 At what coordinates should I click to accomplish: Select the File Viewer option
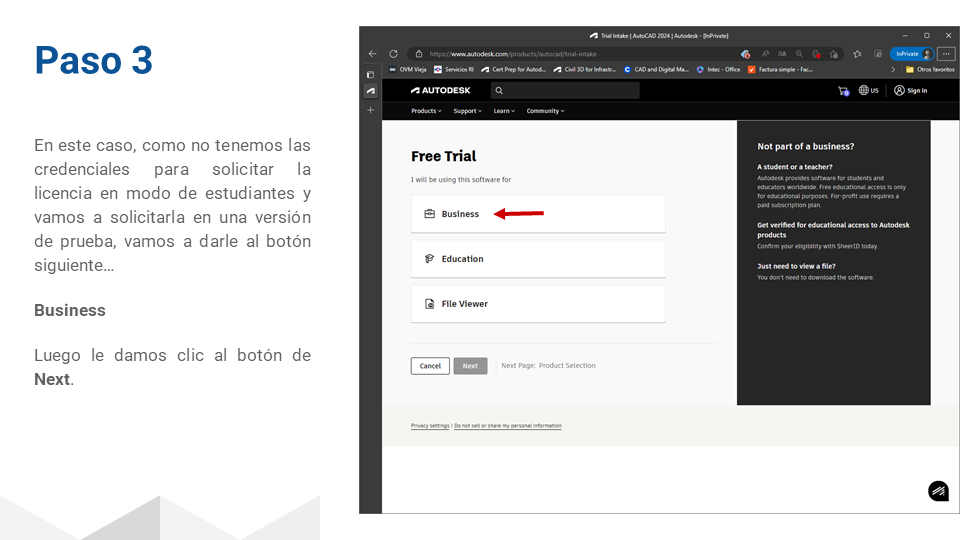(x=538, y=304)
